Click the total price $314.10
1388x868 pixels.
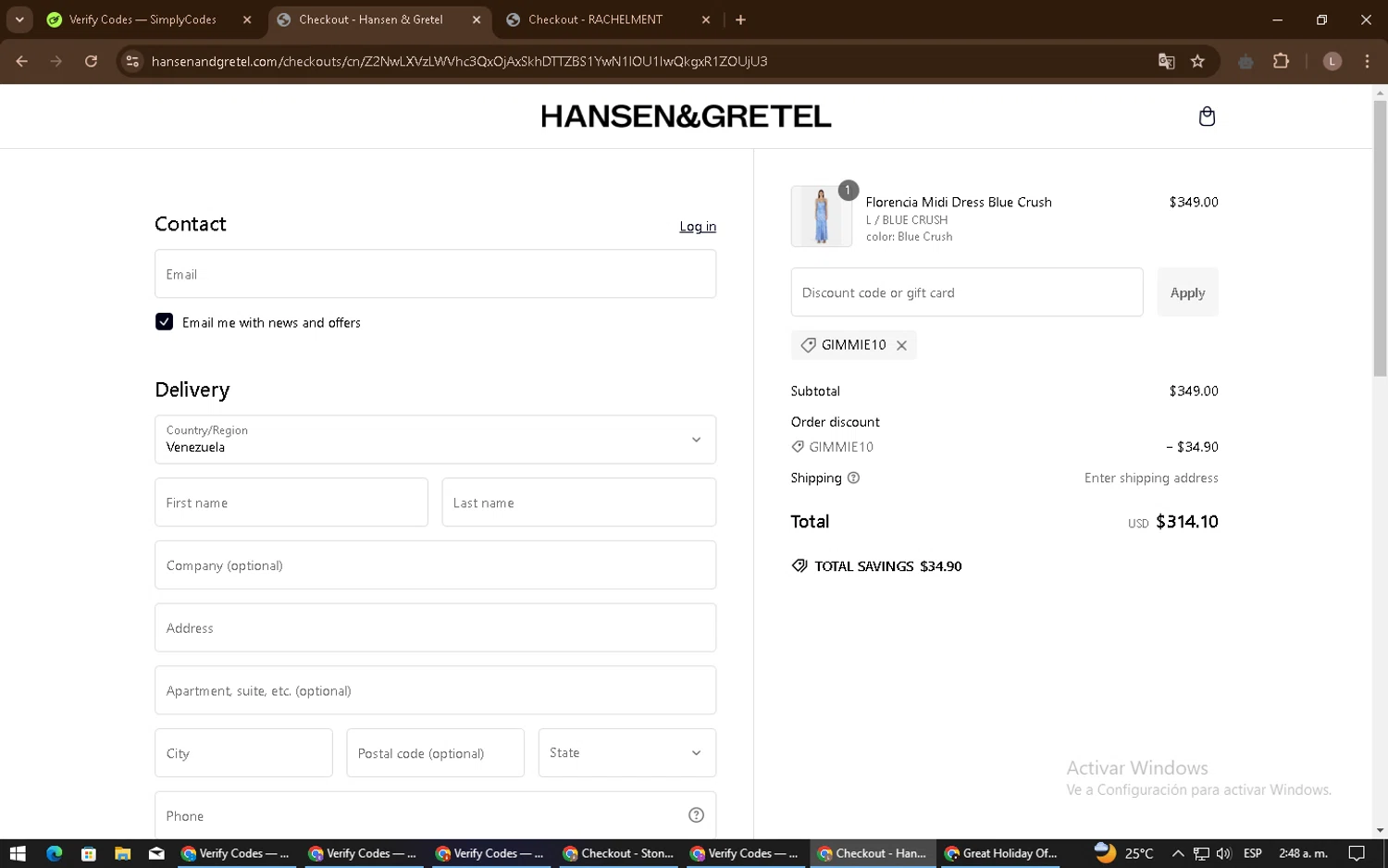pyautogui.click(x=1187, y=522)
